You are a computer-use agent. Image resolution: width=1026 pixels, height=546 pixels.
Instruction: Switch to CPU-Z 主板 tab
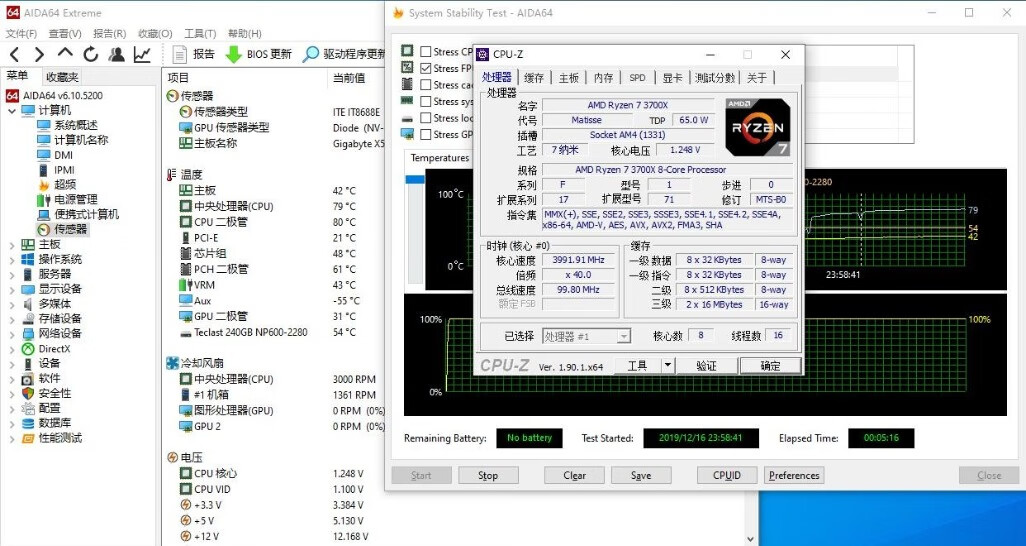click(569, 78)
